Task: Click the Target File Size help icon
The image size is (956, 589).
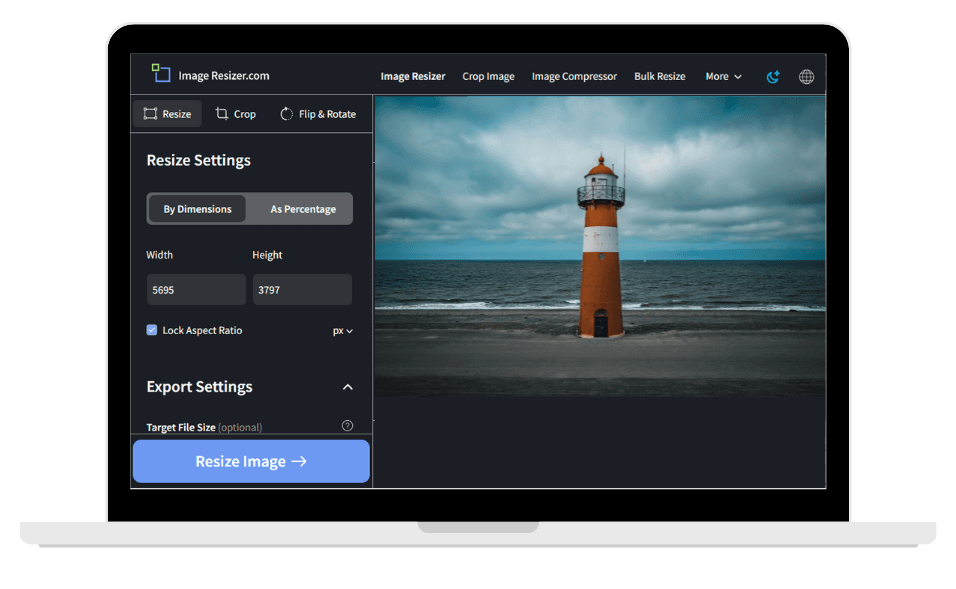Action: [347, 425]
